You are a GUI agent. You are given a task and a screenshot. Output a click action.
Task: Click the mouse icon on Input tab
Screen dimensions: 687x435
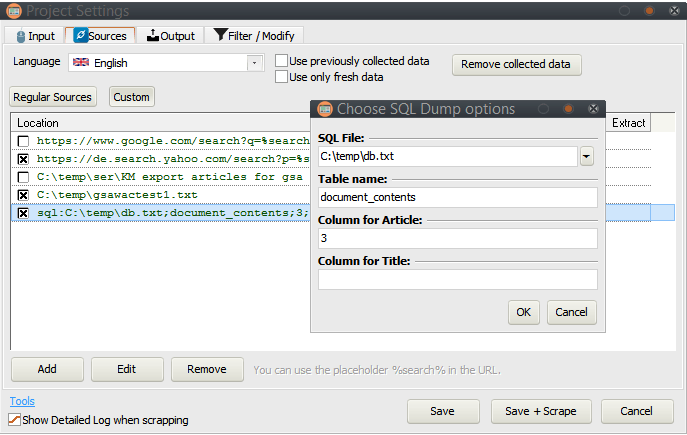point(20,36)
